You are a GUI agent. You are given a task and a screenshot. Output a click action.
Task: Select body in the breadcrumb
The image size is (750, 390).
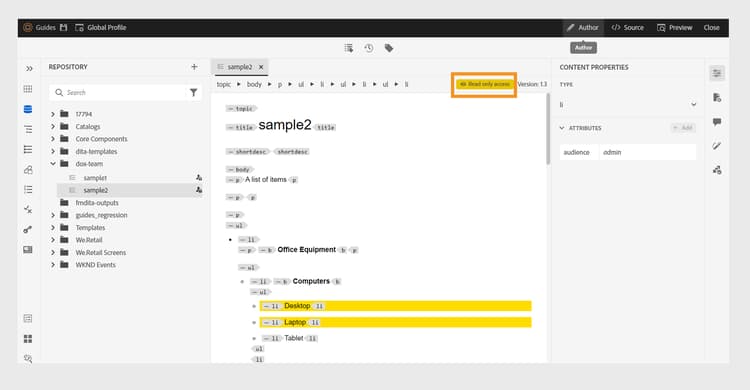tap(254, 84)
